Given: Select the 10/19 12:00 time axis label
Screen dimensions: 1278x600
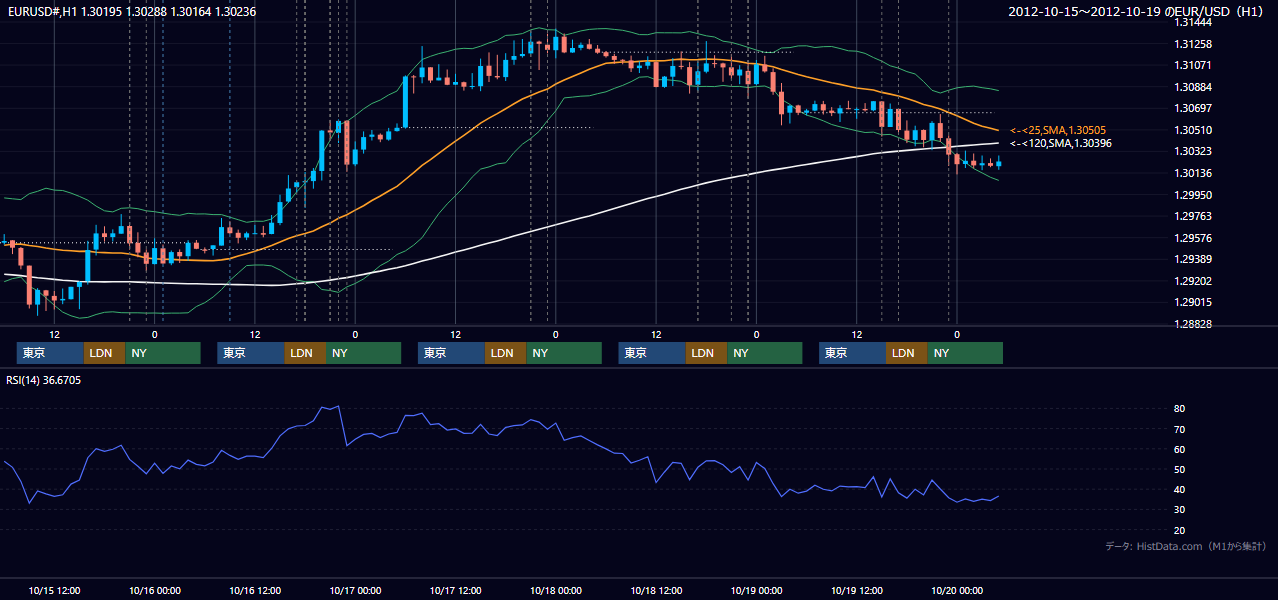Looking at the screenshot, I should coord(857,590).
